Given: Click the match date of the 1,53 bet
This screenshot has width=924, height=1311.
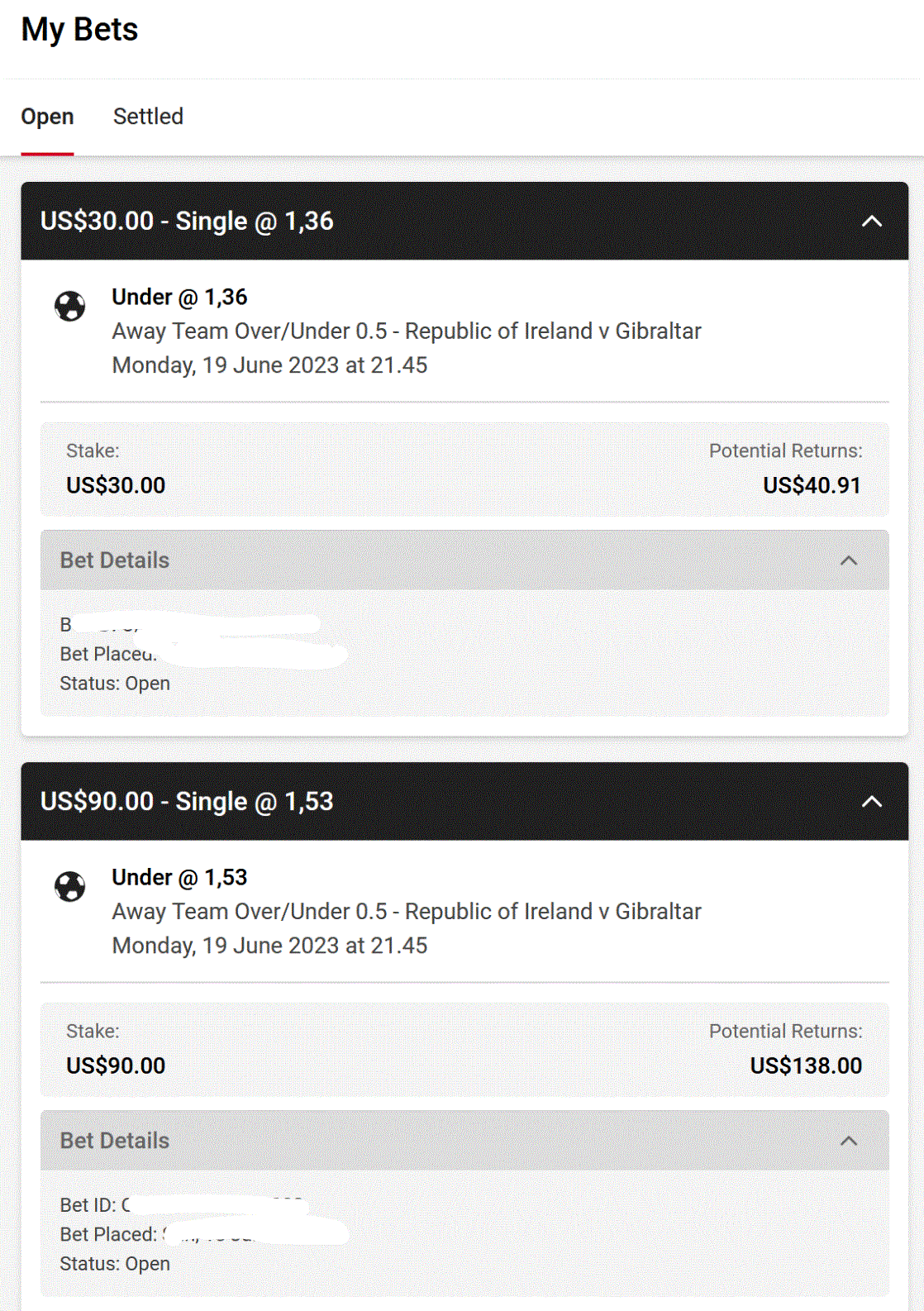Looking at the screenshot, I should click(x=269, y=946).
